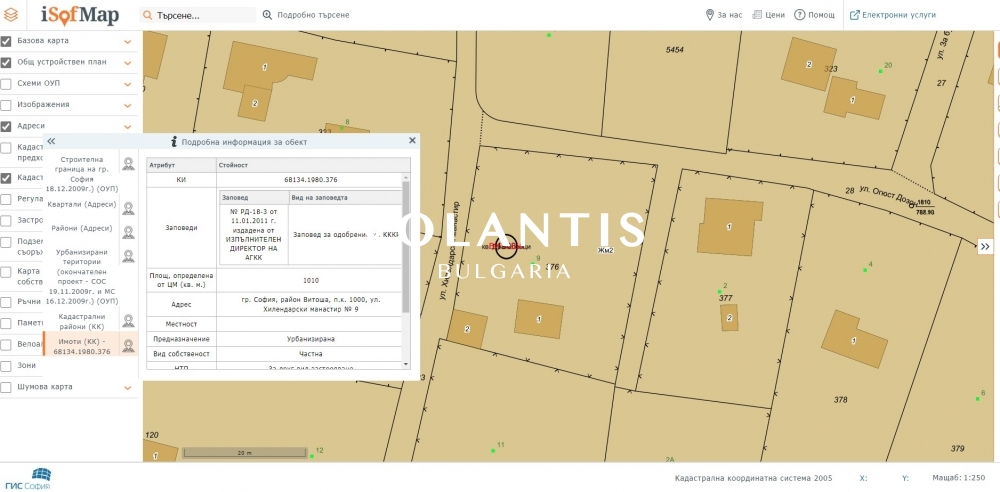Expand the Изображения chevron

tap(128, 105)
